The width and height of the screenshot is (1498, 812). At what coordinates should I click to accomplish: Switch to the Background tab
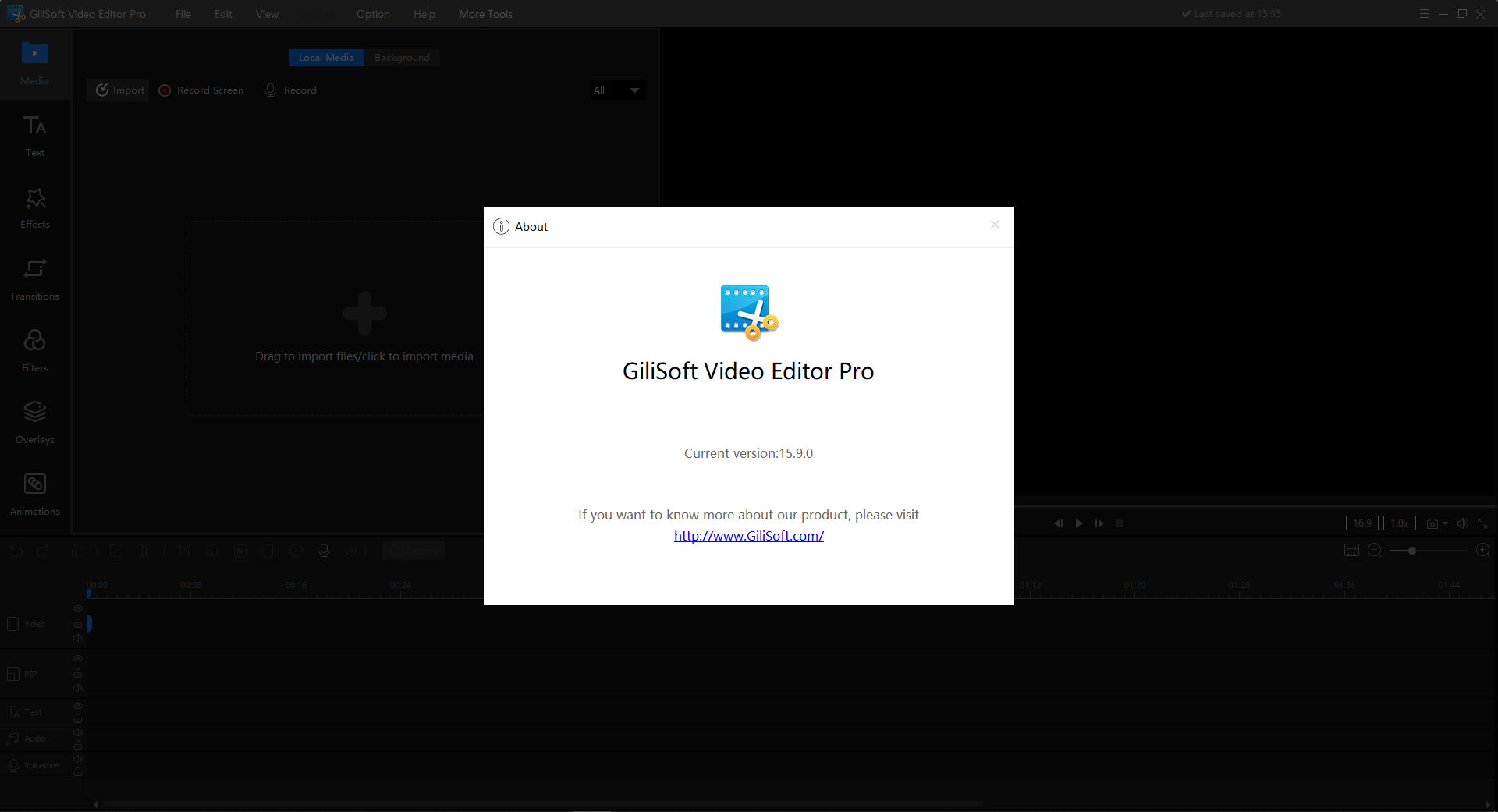pyautogui.click(x=402, y=58)
